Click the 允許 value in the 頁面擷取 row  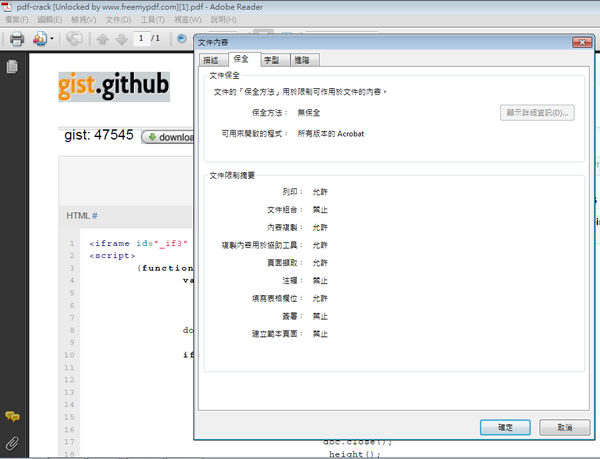pos(320,263)
